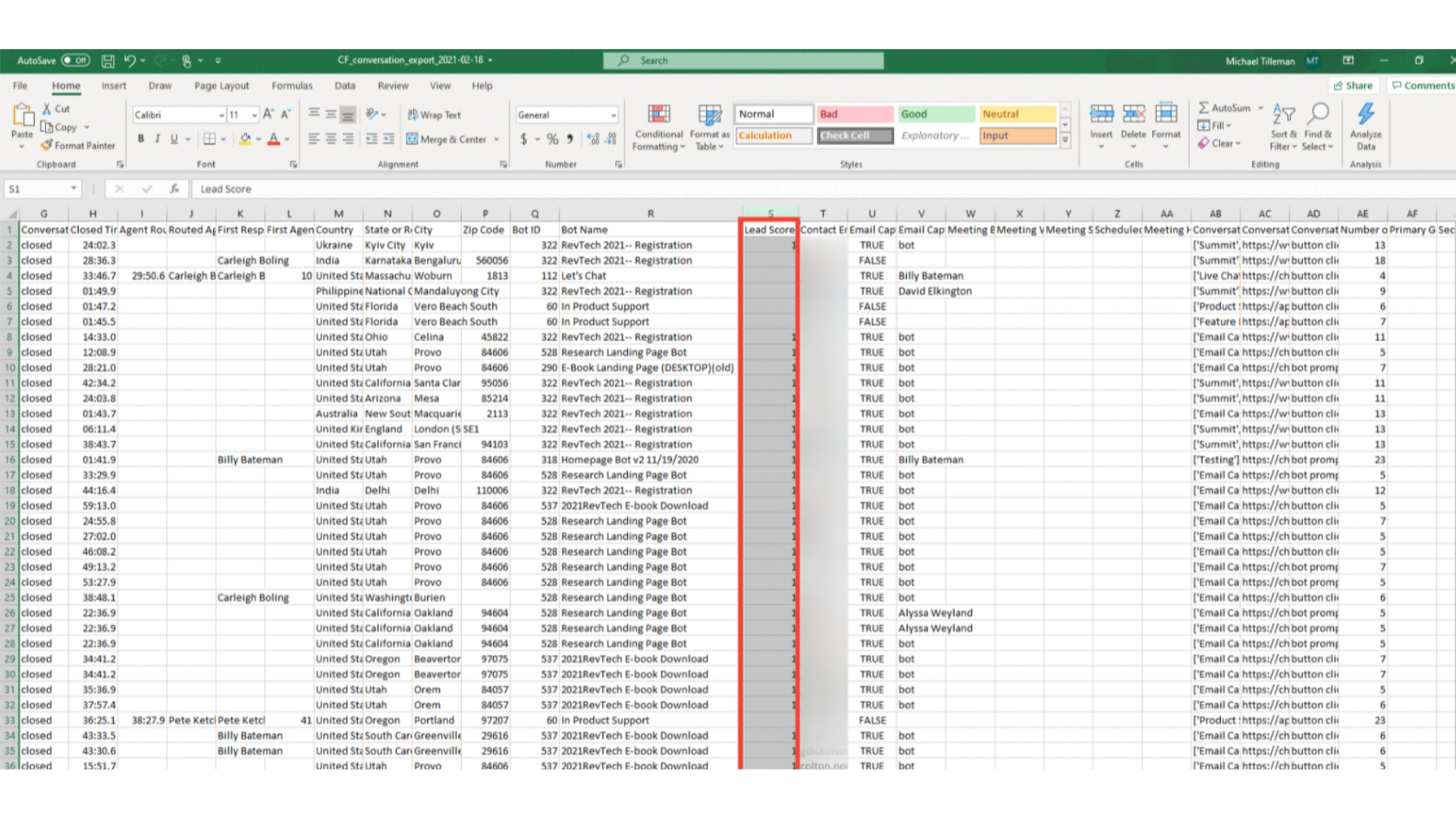Screen dimensions: 1456x819
Task: Open Format as Table gallery
Action: tap(709, 128)
